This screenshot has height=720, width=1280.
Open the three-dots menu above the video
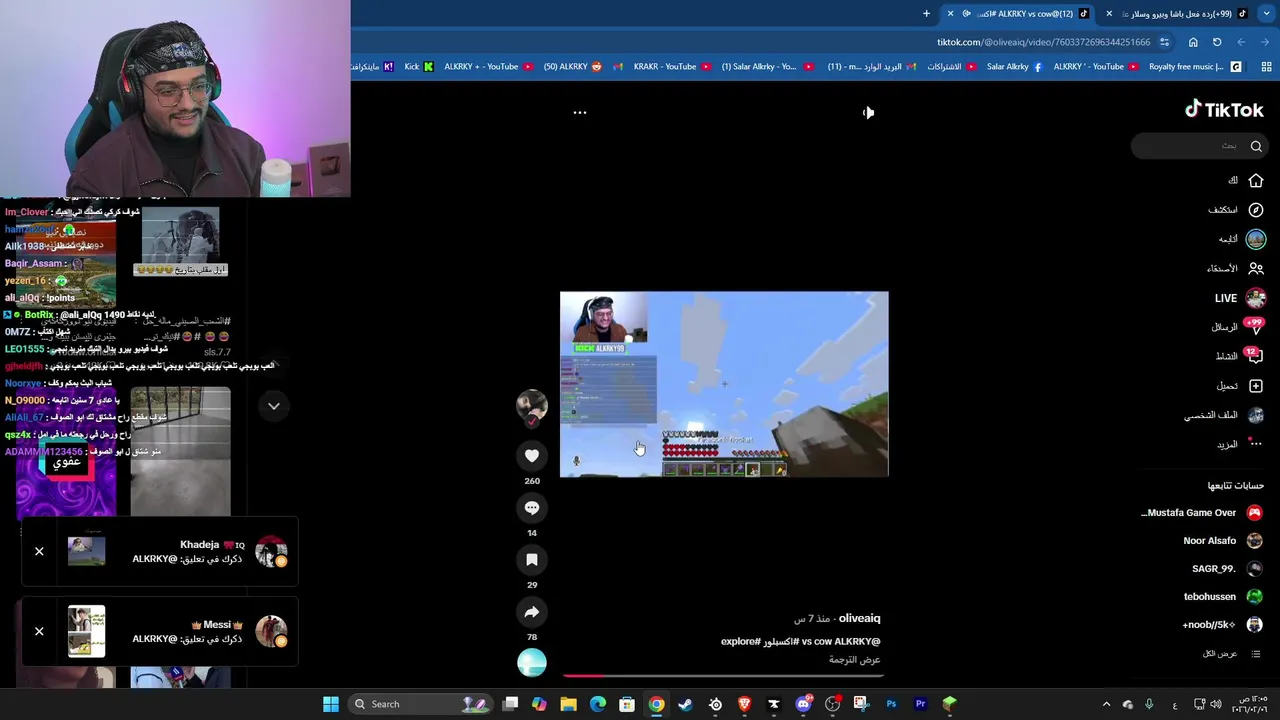(580, 113)
